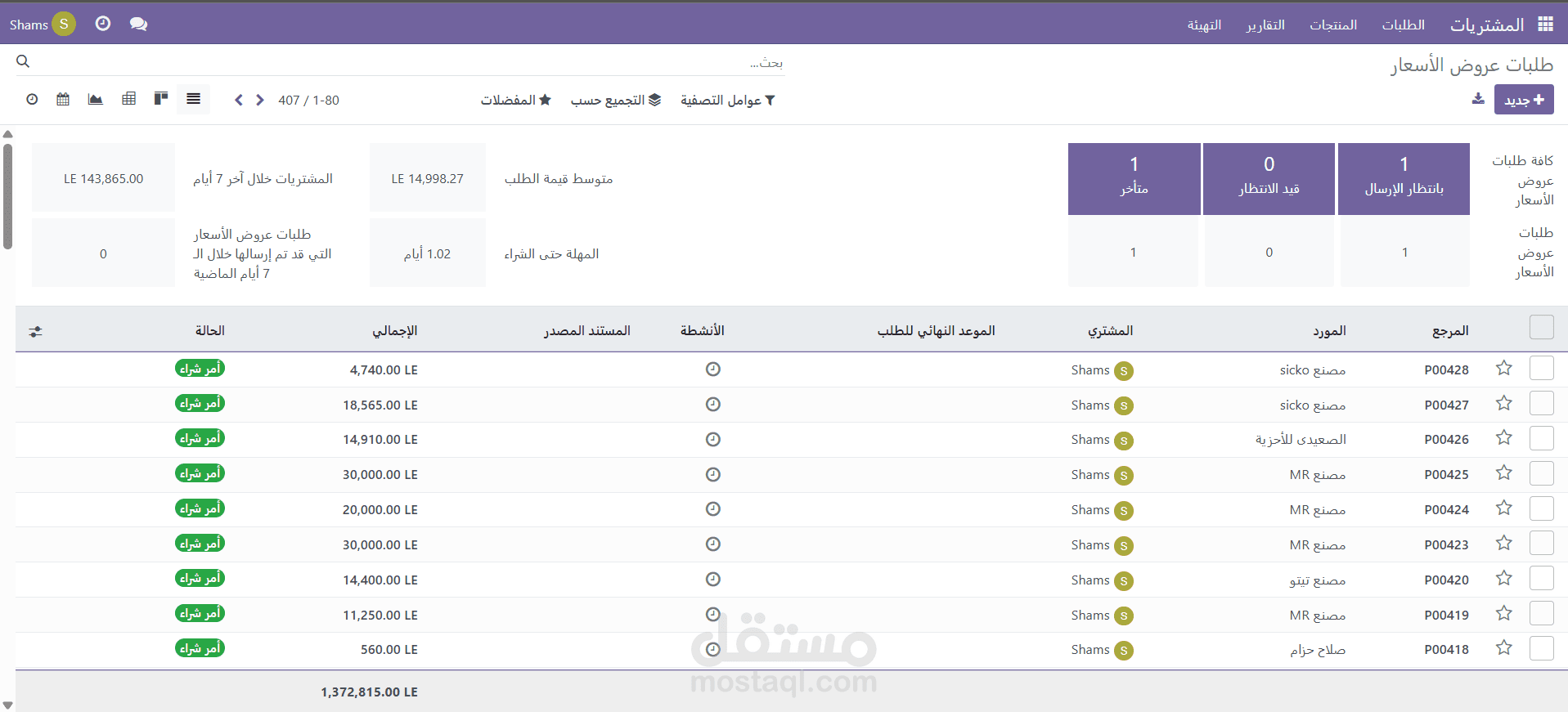Image resolution: width=1568 pixels, height=712 pixels.
Task: Check the box for order P00424
Action: (1542, 508)
